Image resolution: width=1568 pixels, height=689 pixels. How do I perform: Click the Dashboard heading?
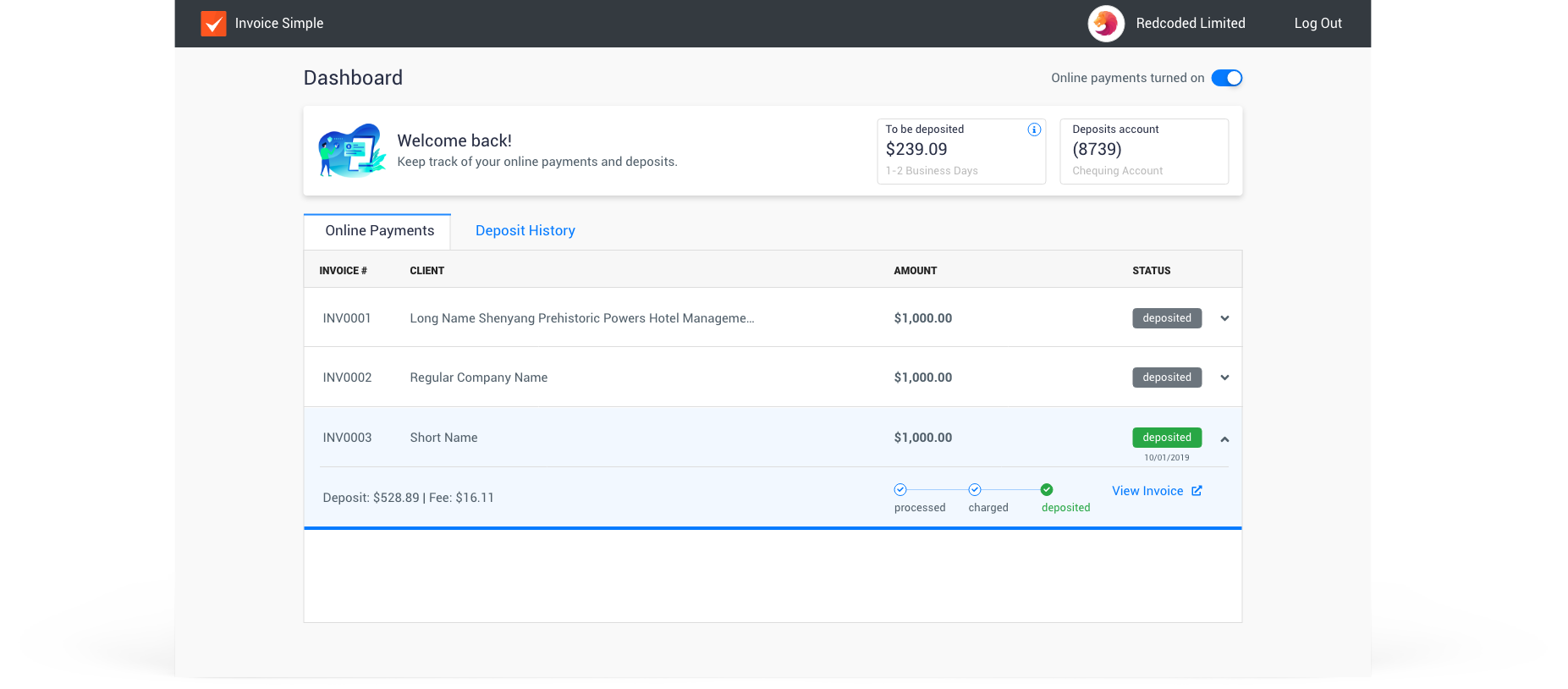click(x=353, y=78)
